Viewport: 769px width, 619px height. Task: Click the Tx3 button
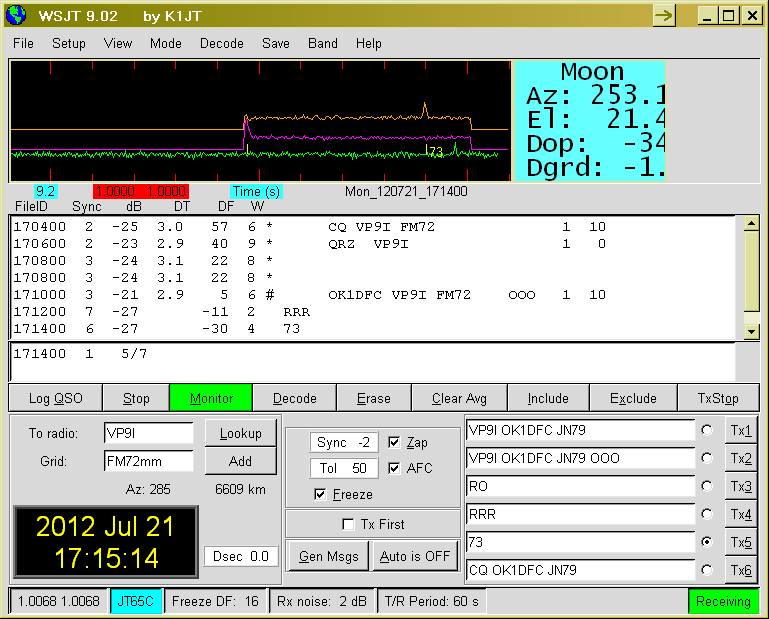point(741,486)
